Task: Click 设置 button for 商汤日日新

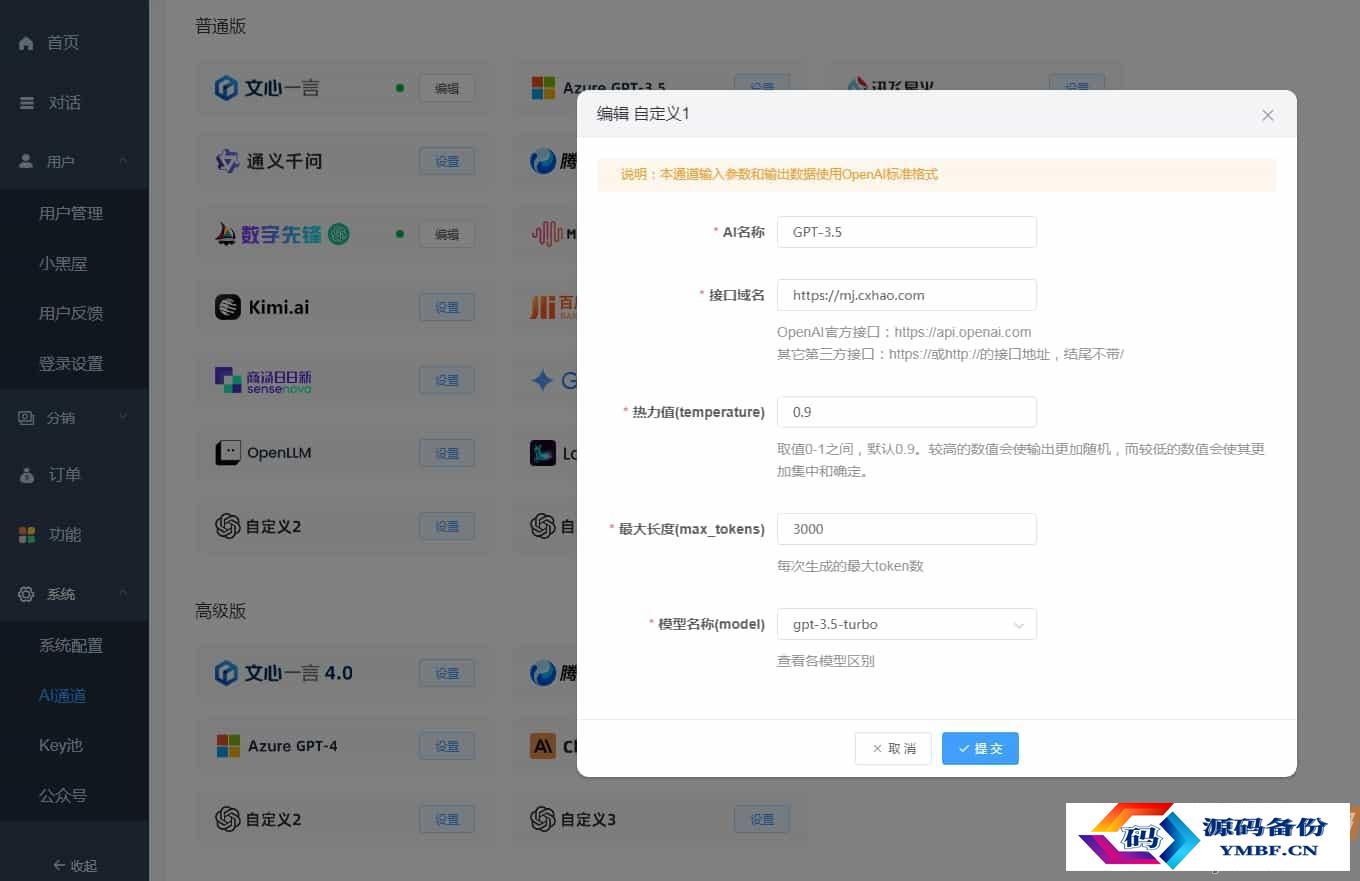Action: pyautogui.click(x=447, y=380)
